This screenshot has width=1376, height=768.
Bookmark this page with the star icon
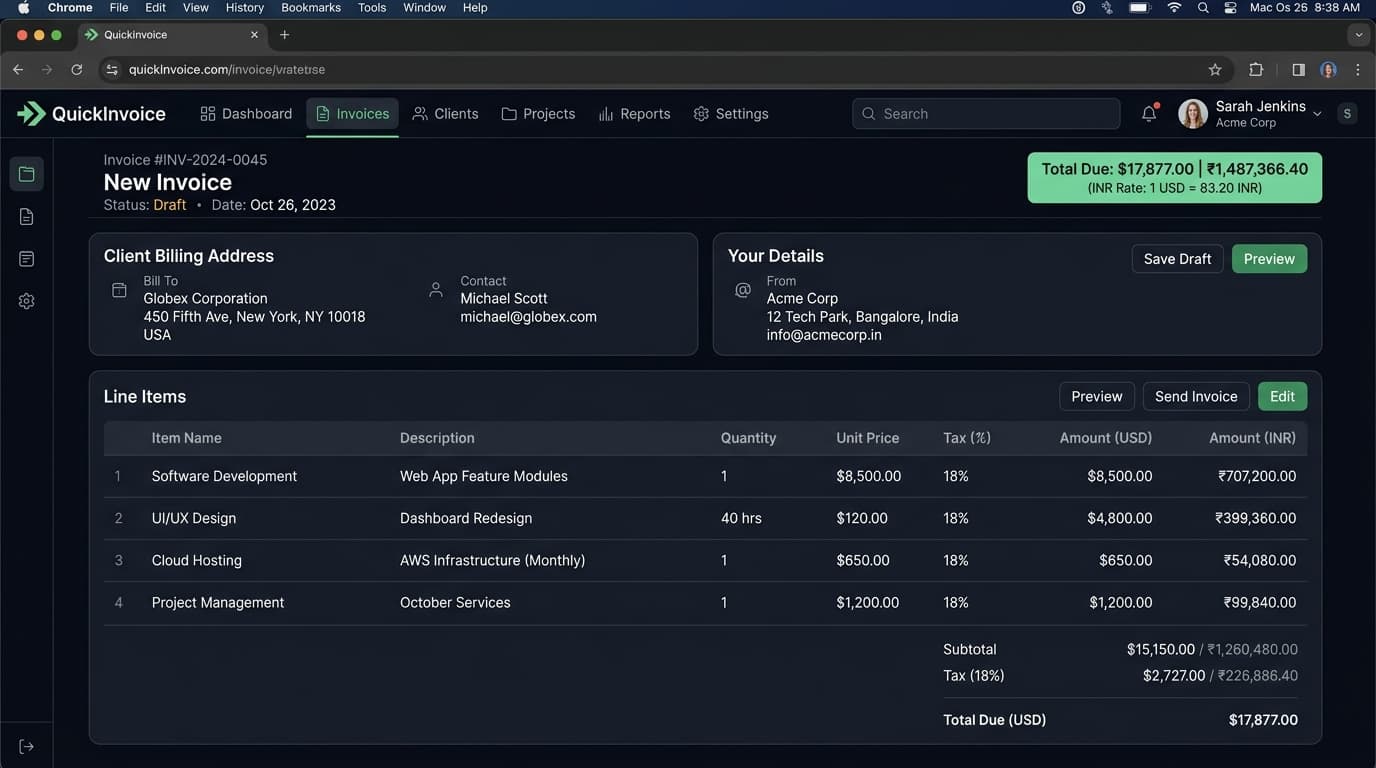tap(1215, 70)
